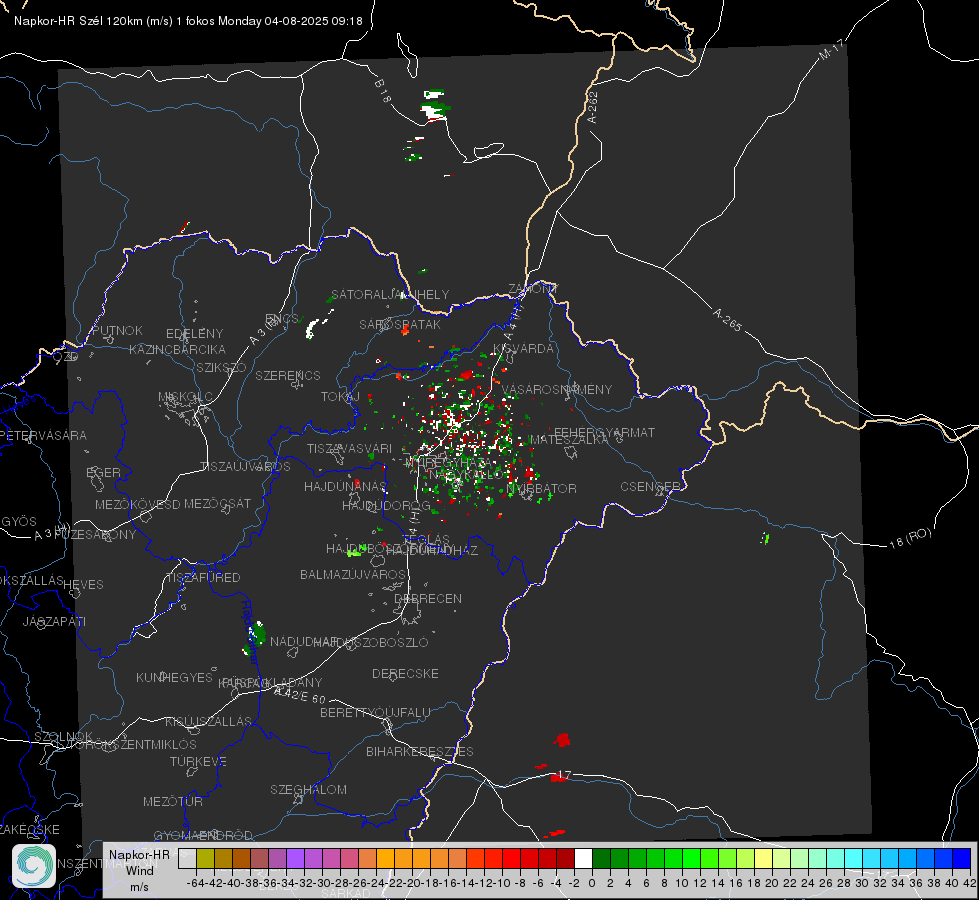
Task: Pick the yellow swatch between 18 and 20
Action: click(x=764, y=858)
